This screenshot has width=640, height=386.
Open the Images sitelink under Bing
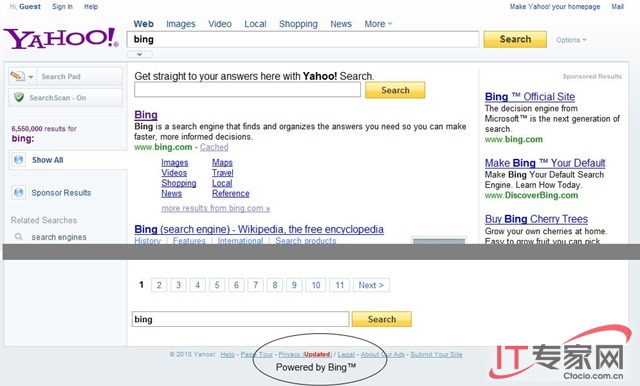pyautogui.click(x=175, y=162)
